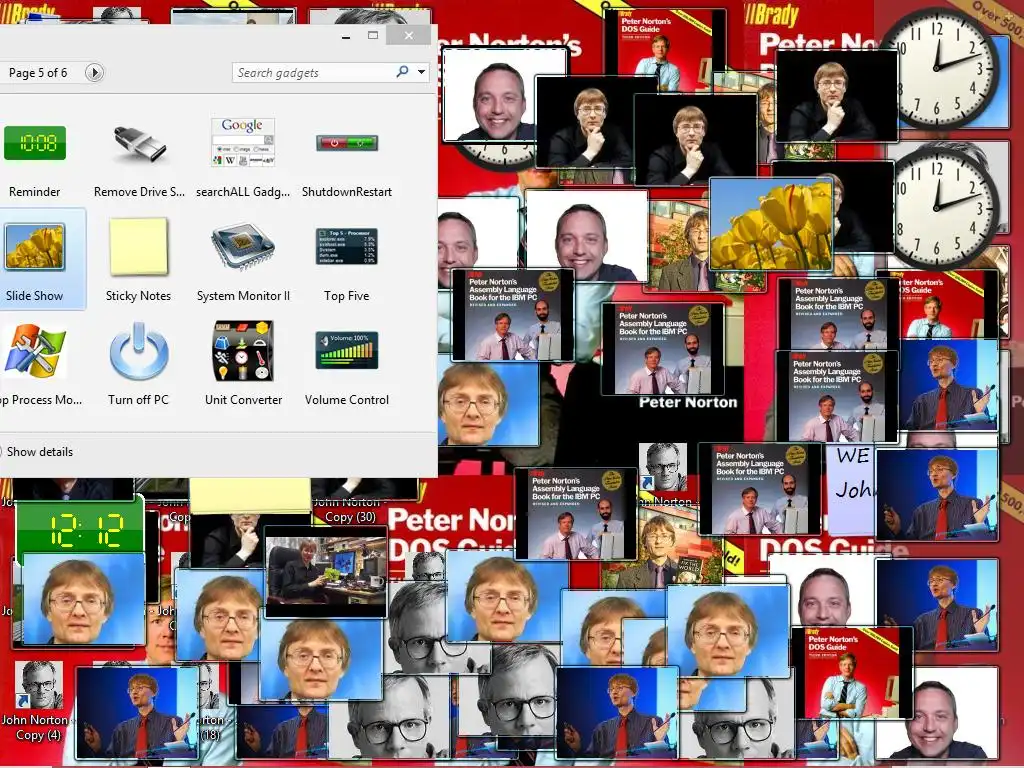The height and width of the screenshot is (768, 1024).
Task: Select the ShutdownRestart gadget icon
Action: pyautogui.click(x=347, y=142)
